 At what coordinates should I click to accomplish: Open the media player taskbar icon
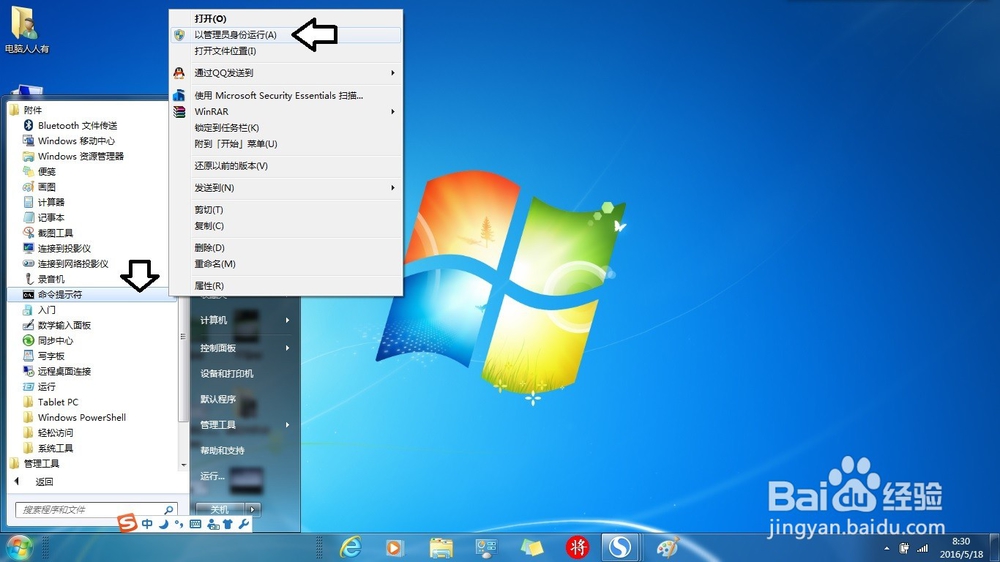click(x=394, y=548)
